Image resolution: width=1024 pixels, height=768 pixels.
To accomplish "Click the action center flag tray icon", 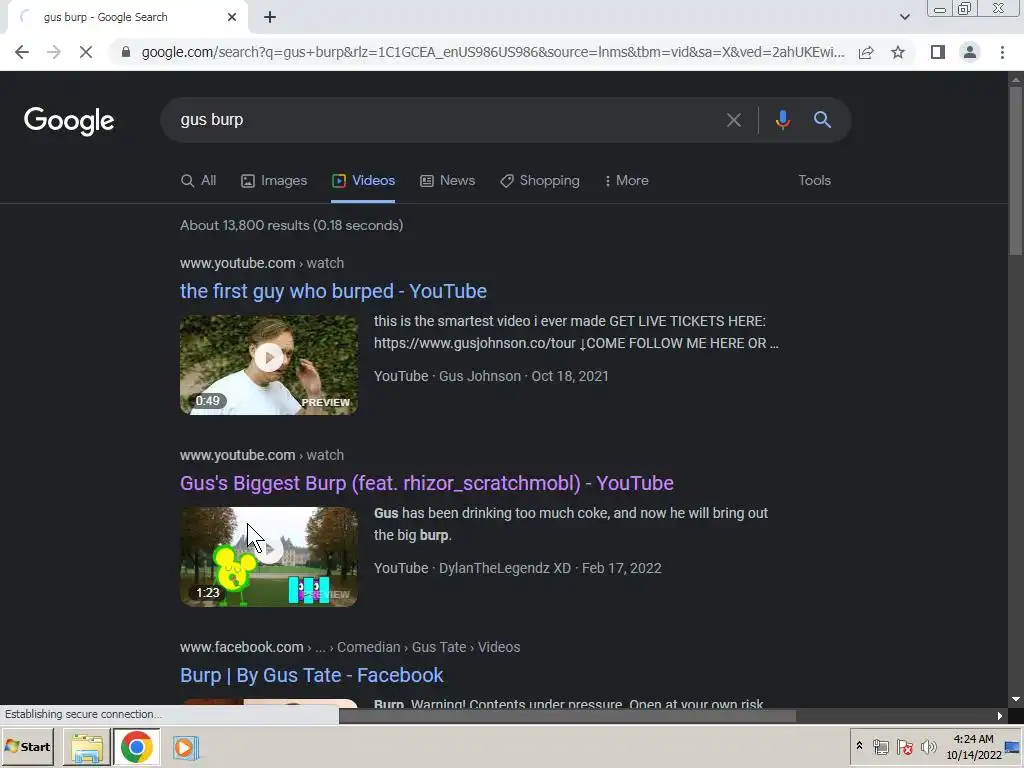I will (904, 746).
